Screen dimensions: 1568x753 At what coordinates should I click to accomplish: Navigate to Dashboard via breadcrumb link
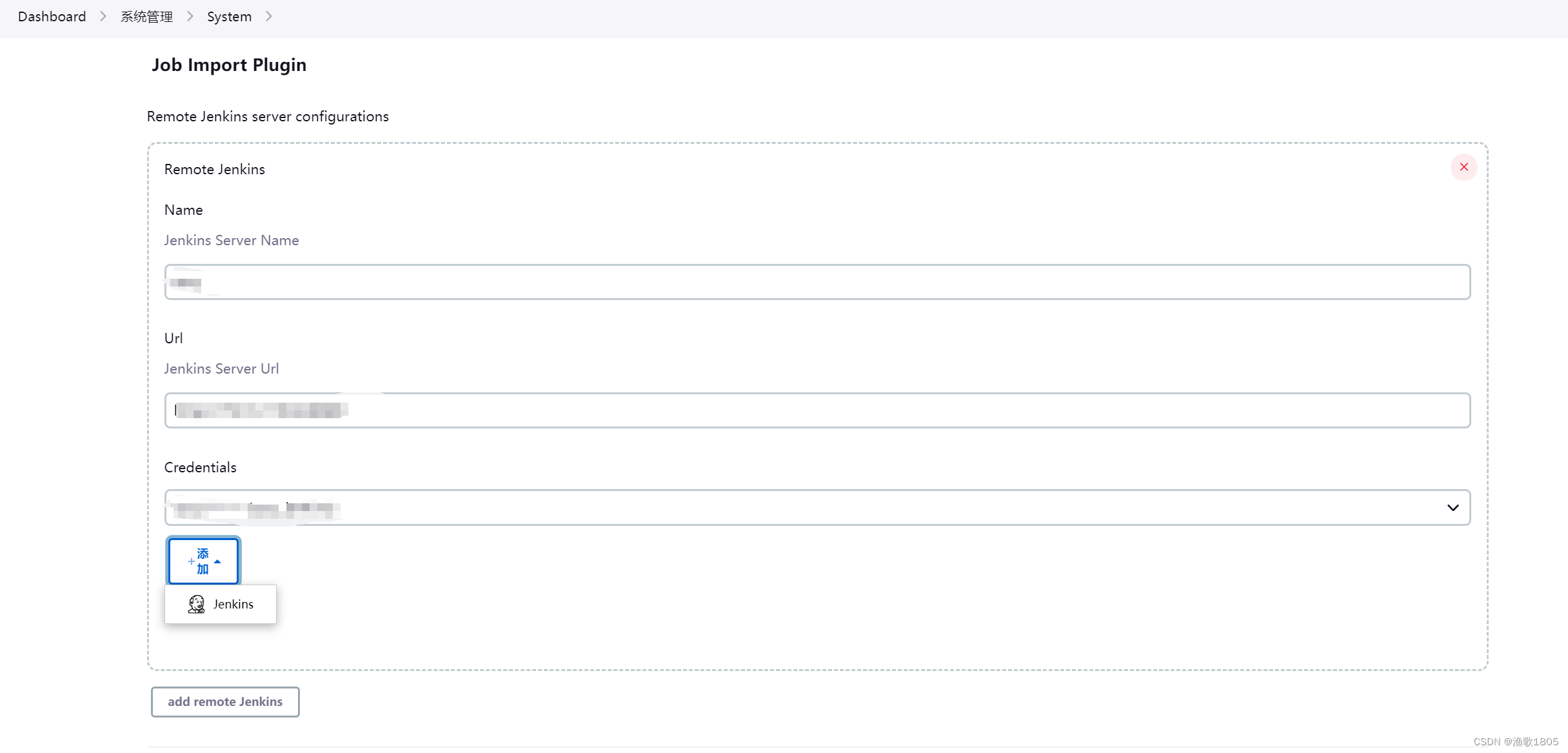[52, 17]
